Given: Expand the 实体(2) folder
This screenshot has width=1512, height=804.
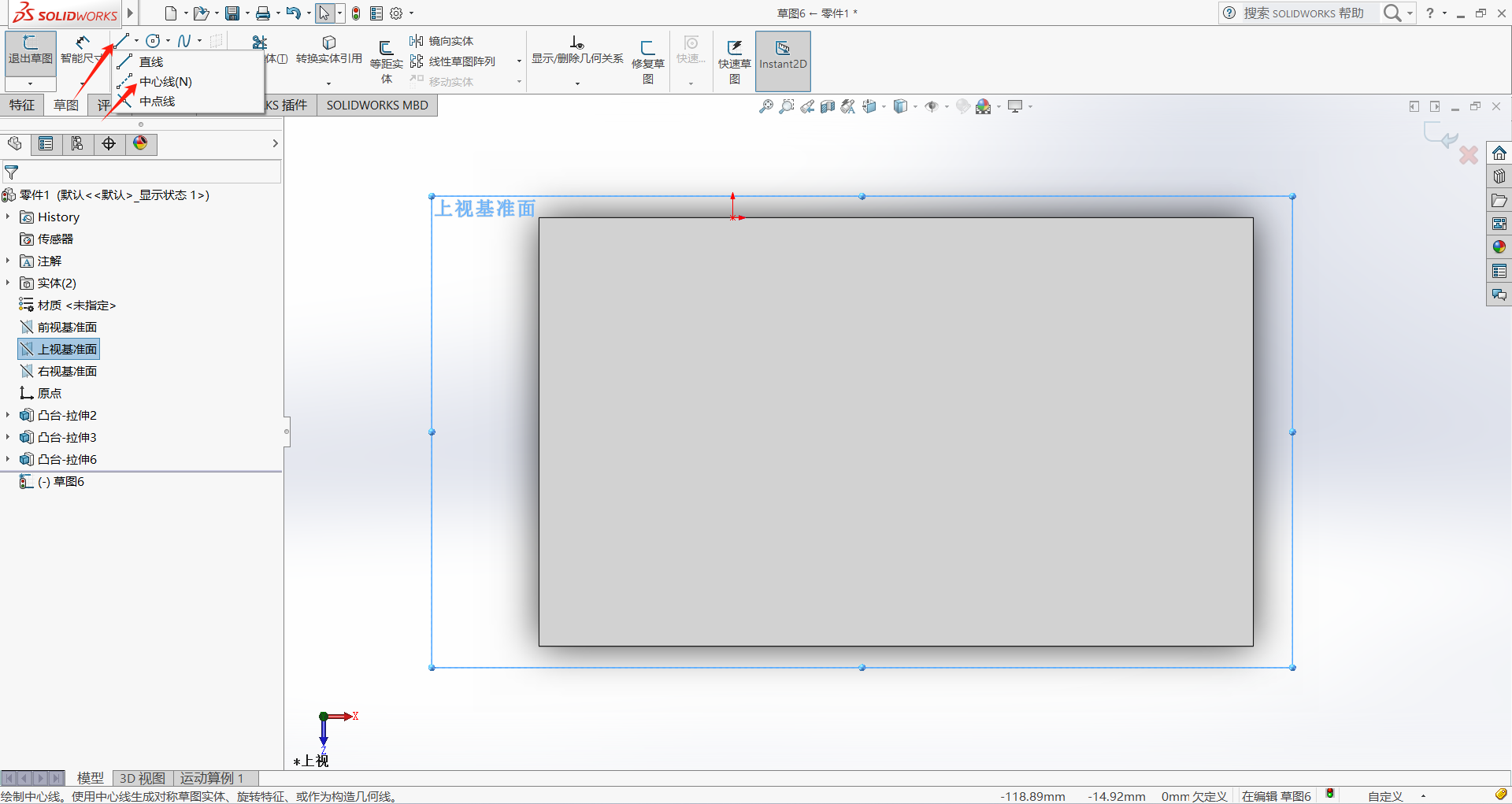Looking at the screenshot, I should coord(8,283).
